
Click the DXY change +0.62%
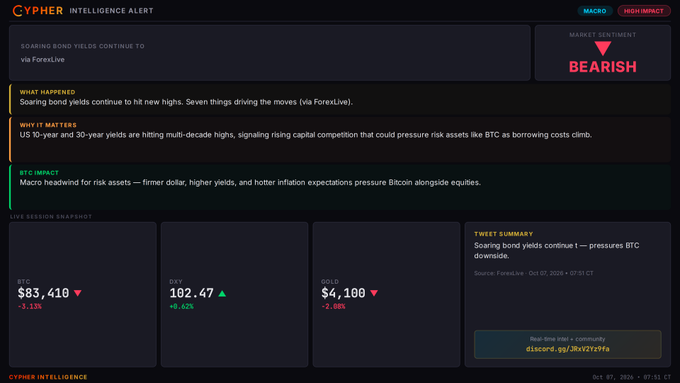[x=181, y=306]
